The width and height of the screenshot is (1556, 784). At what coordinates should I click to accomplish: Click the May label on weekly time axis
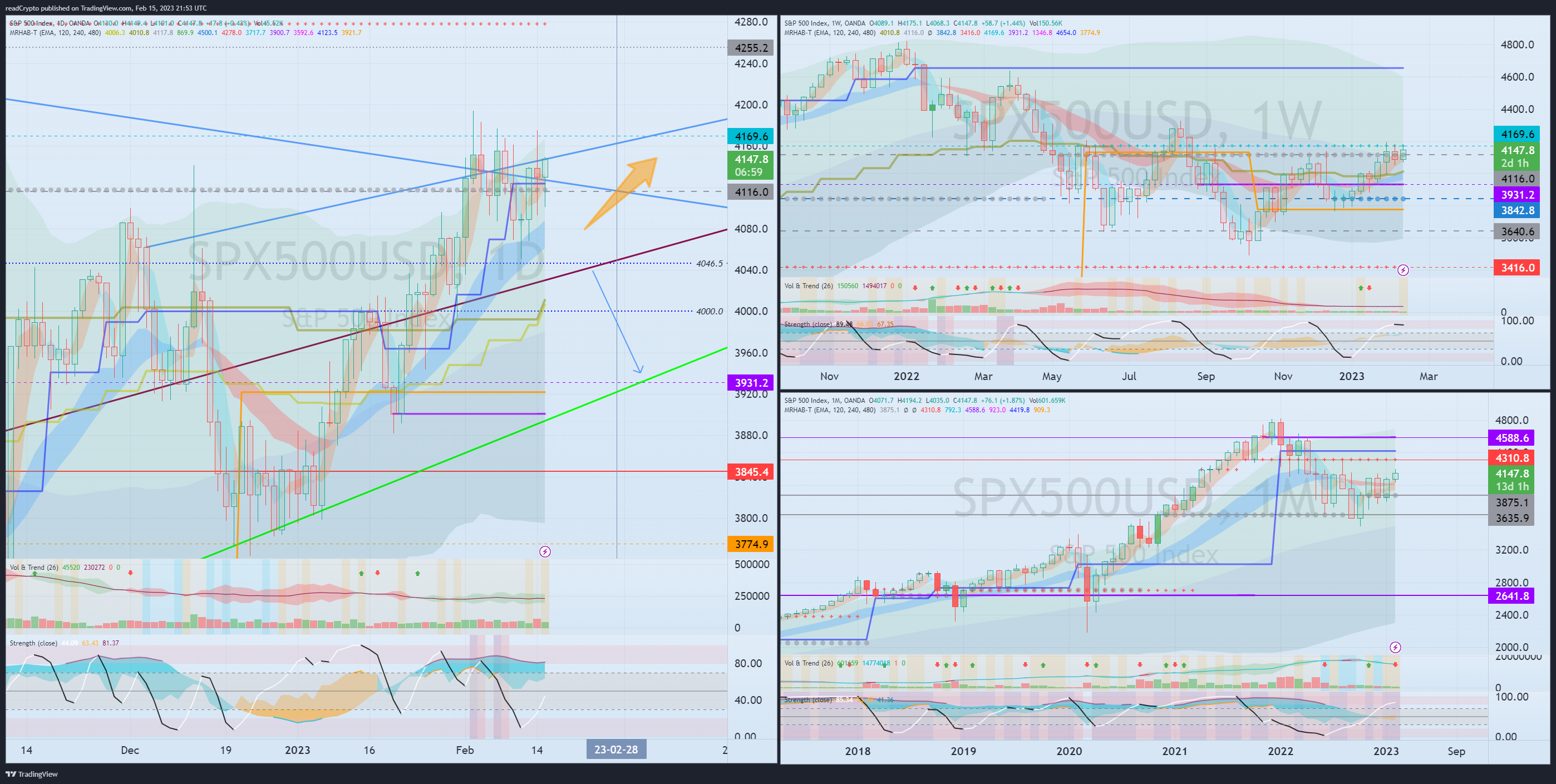pos(1052,376)
